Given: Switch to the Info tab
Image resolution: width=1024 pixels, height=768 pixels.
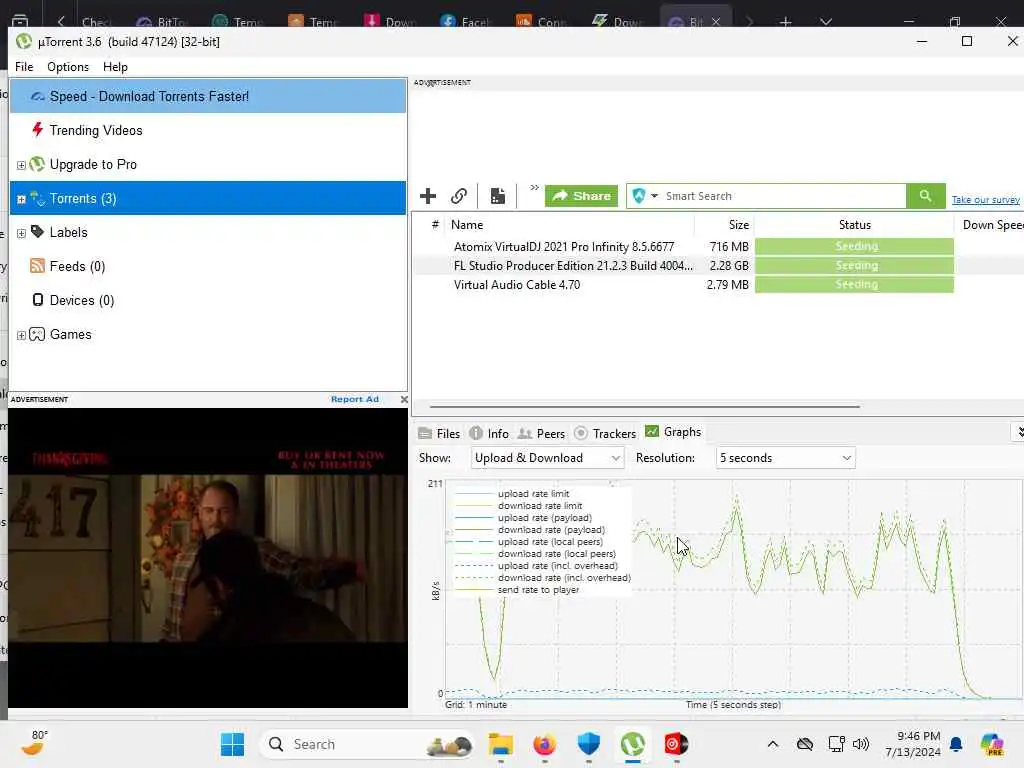Looking at the screenshot, I should [x=488, y=433].
